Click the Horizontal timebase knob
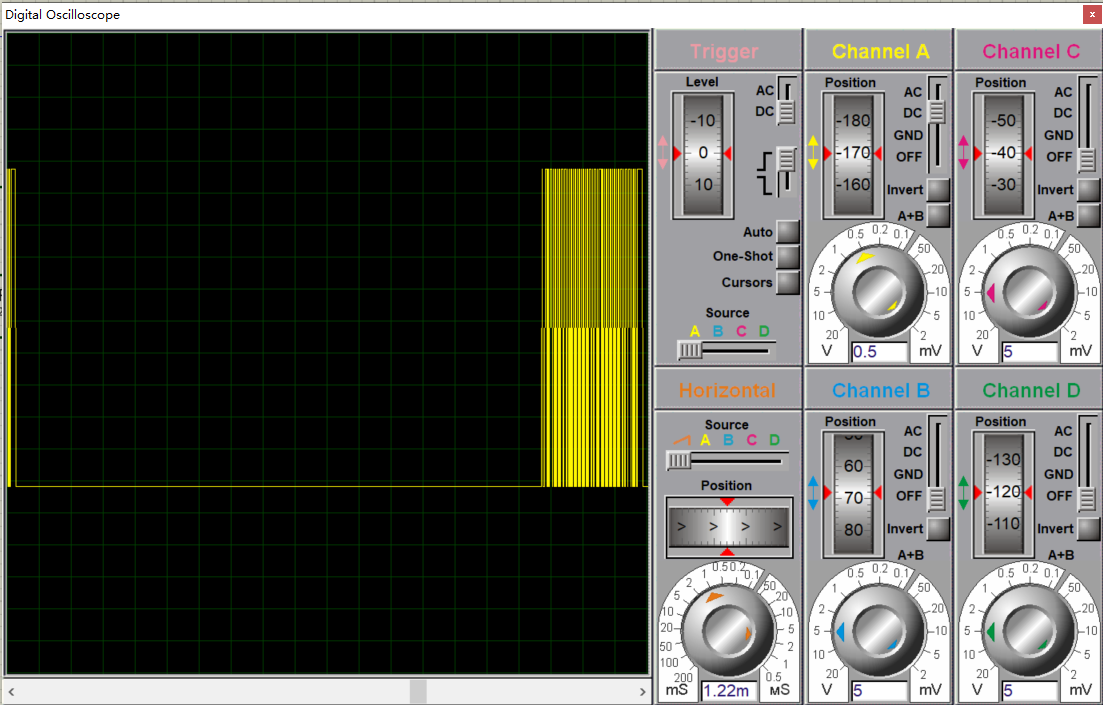Screen dimensions: 1103x705 pos(727,630)
